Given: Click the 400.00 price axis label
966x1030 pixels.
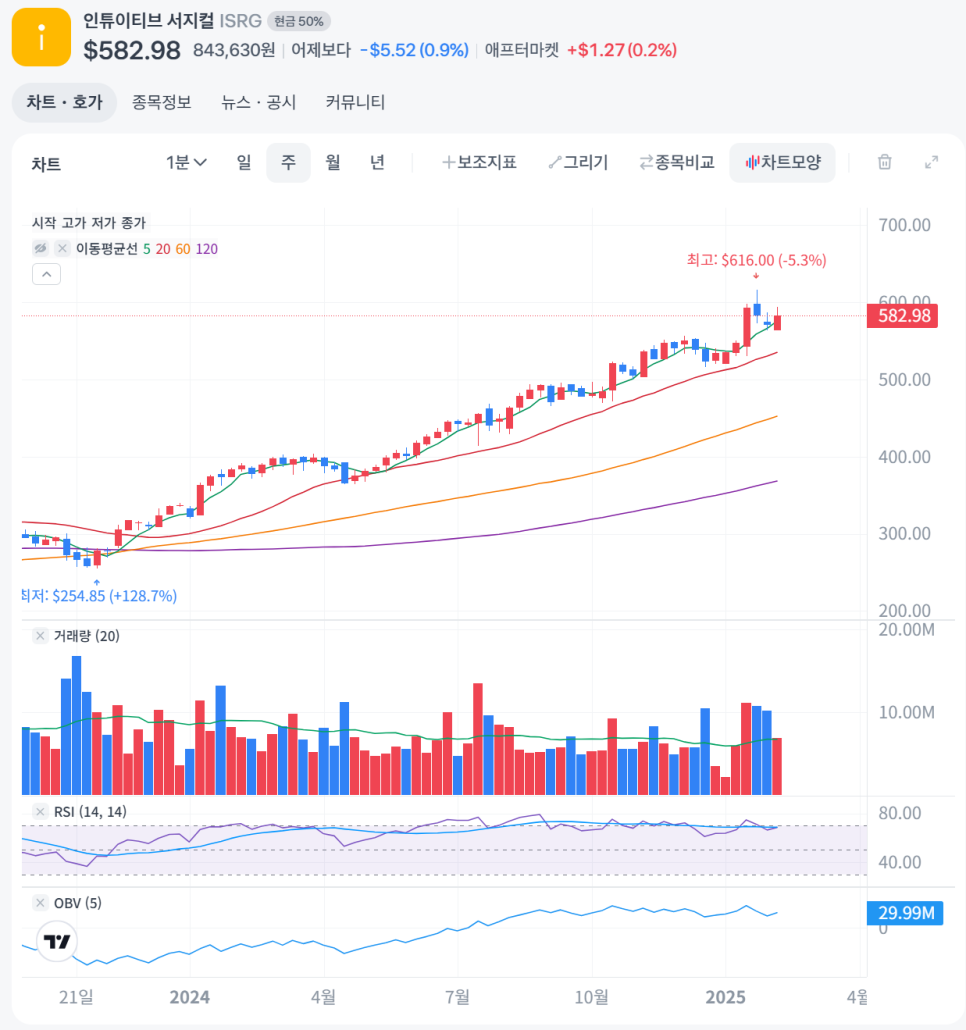Looking at the screenshot, I should (x=905, y=457).
